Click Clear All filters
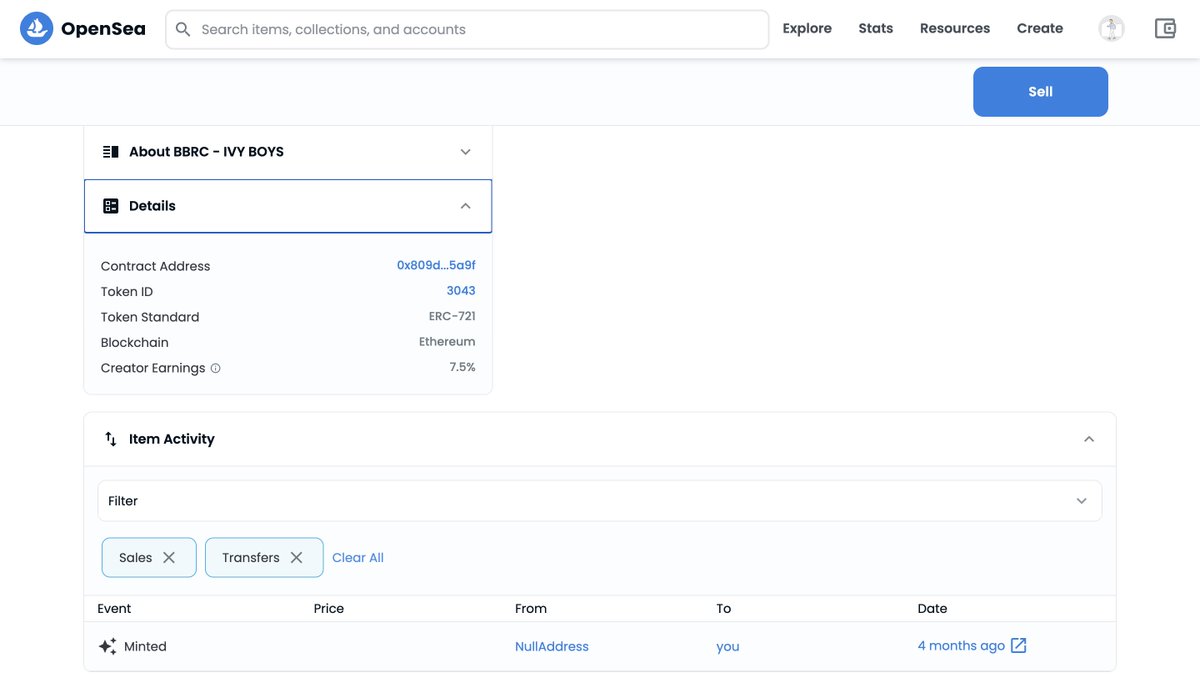Screen dimensions: 1200x683 (x=358, y=558)
